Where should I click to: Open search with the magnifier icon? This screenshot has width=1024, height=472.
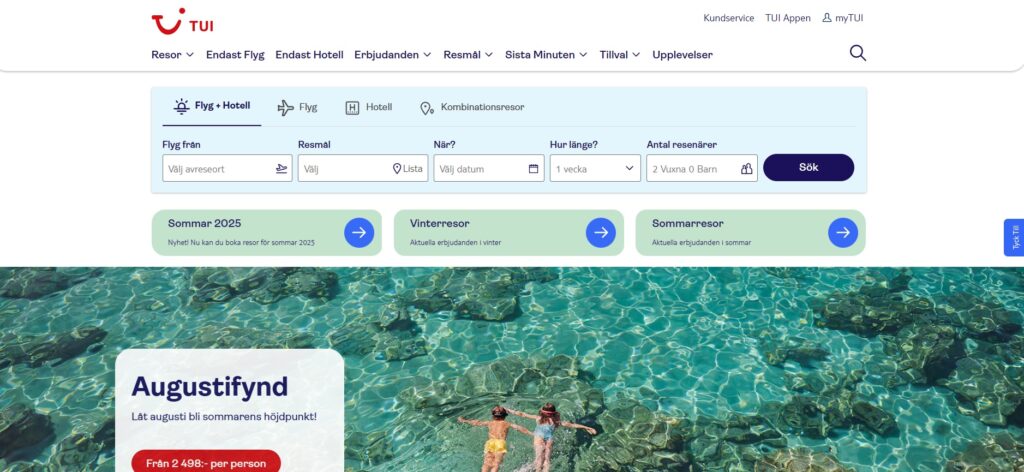tap(857, 54)
